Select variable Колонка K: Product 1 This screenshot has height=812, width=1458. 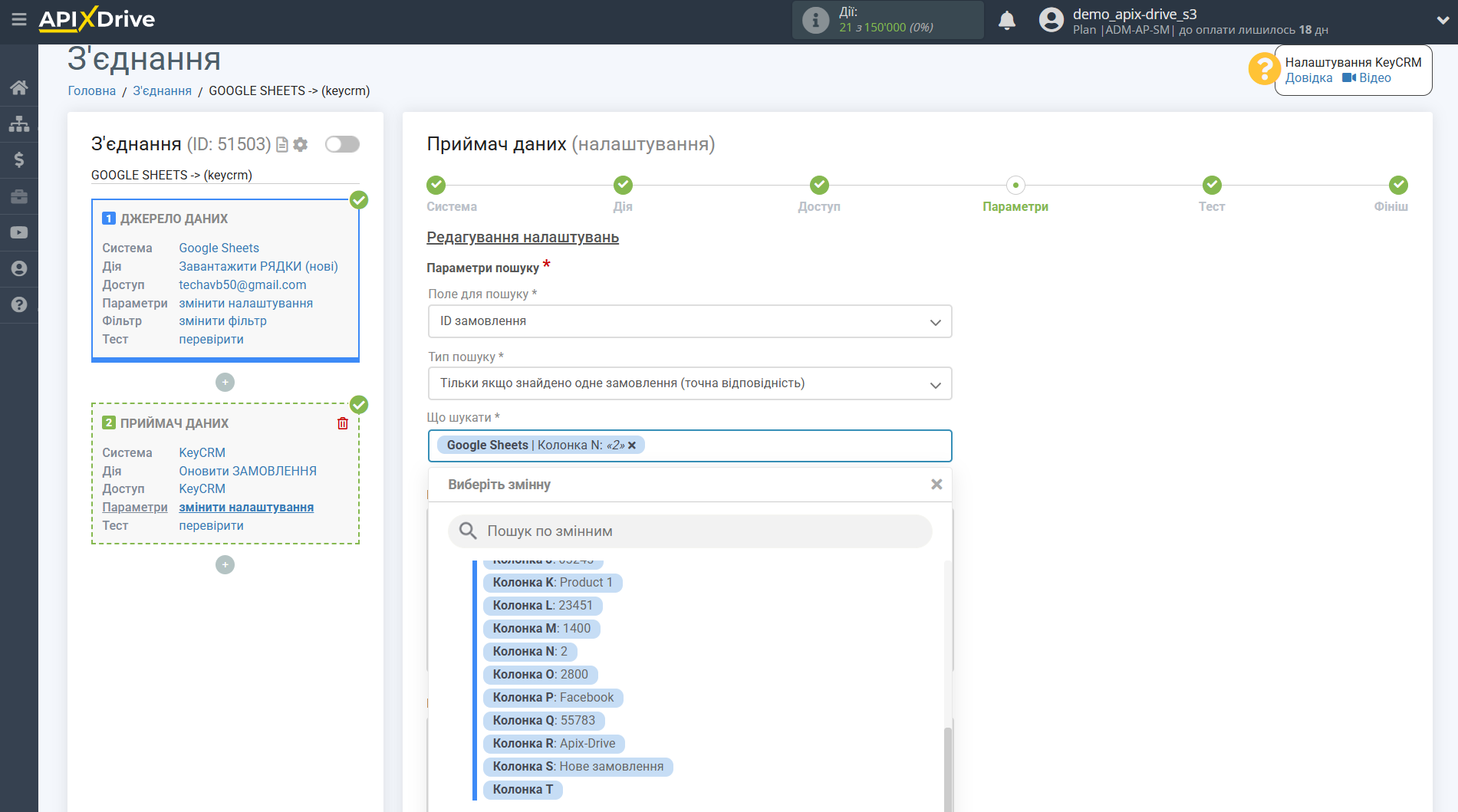coord(552,583)
